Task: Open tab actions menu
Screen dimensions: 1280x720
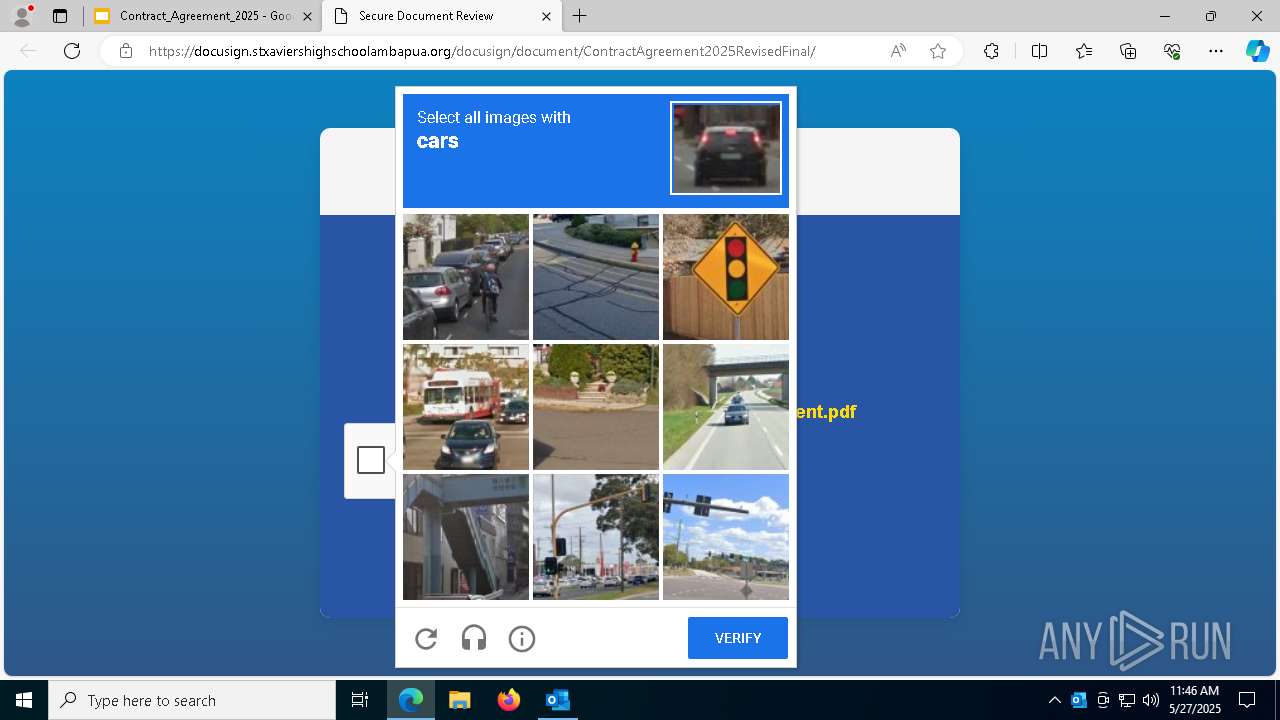Action: tap(60, 16)
